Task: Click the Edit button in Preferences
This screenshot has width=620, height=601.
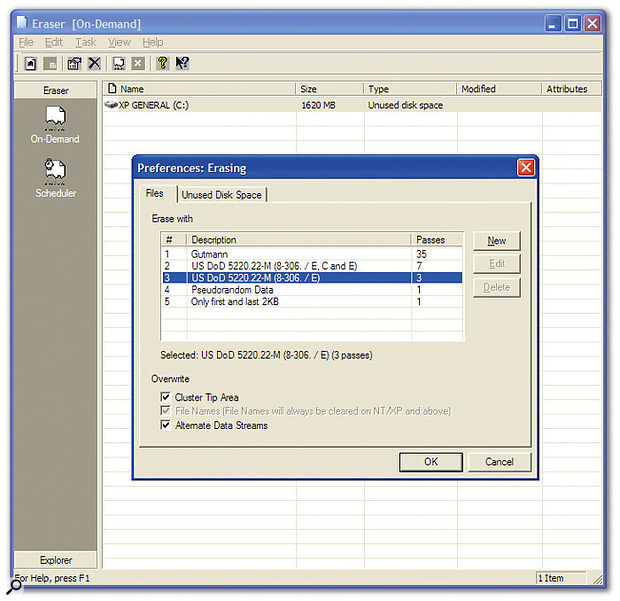Action: click(497, 264)
